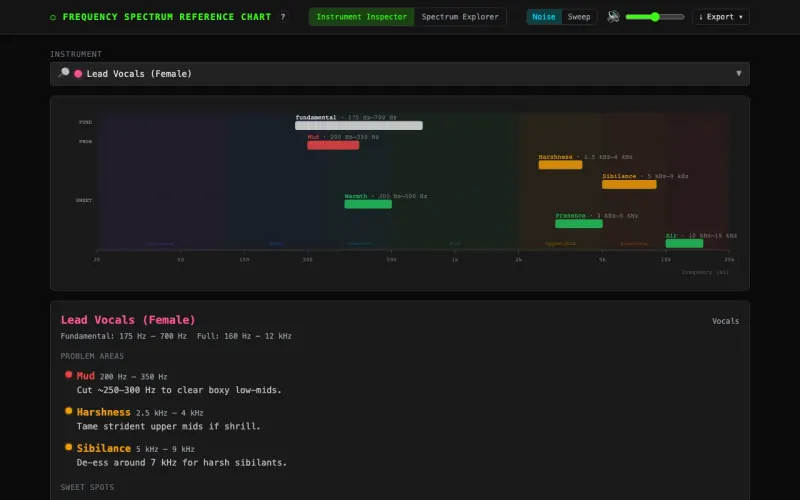The image size is (800, 500).
Task: Click the red Mud bar in chart
Action: [333, 145]
